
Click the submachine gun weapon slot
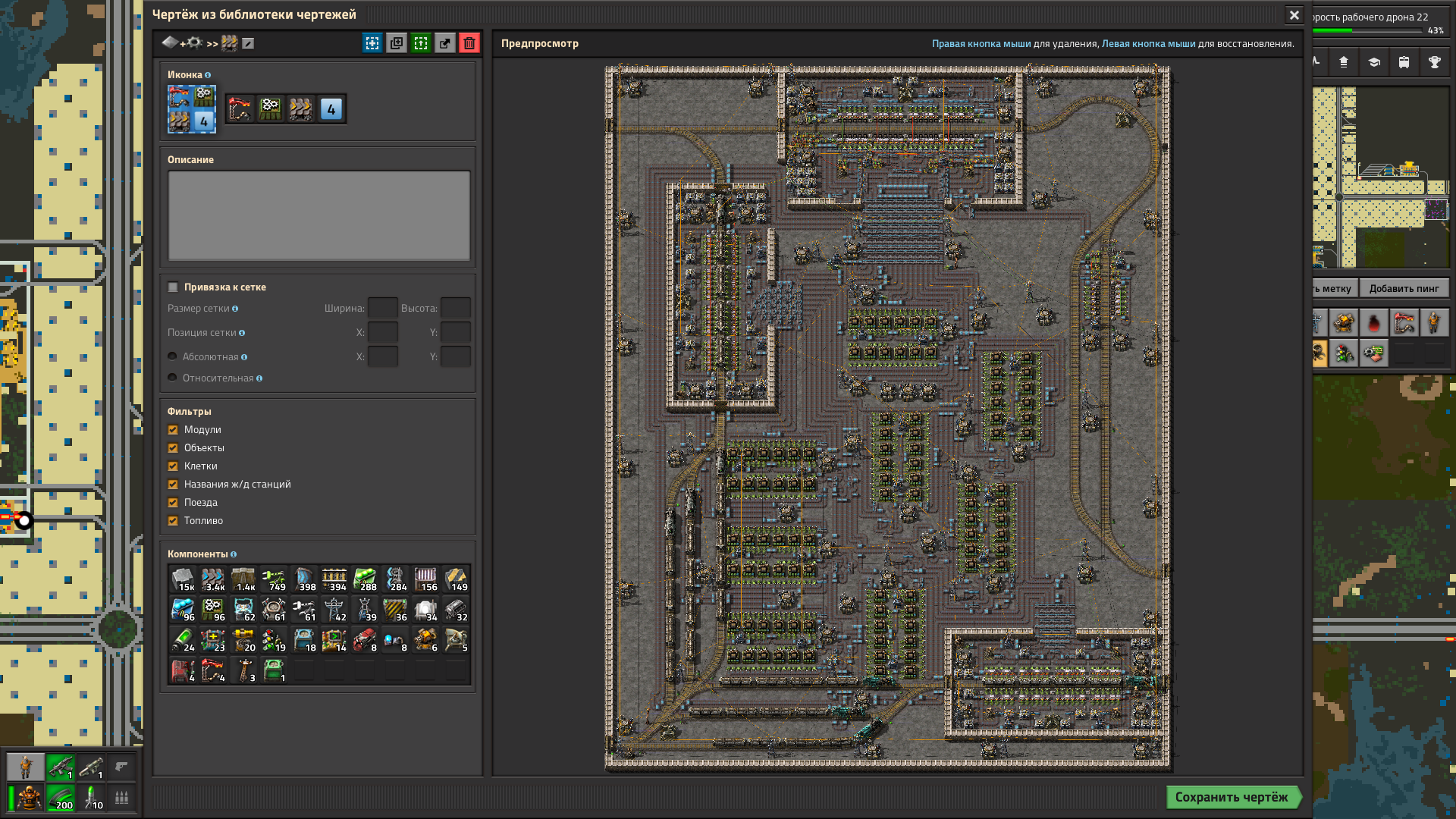(x=61, y=767)
